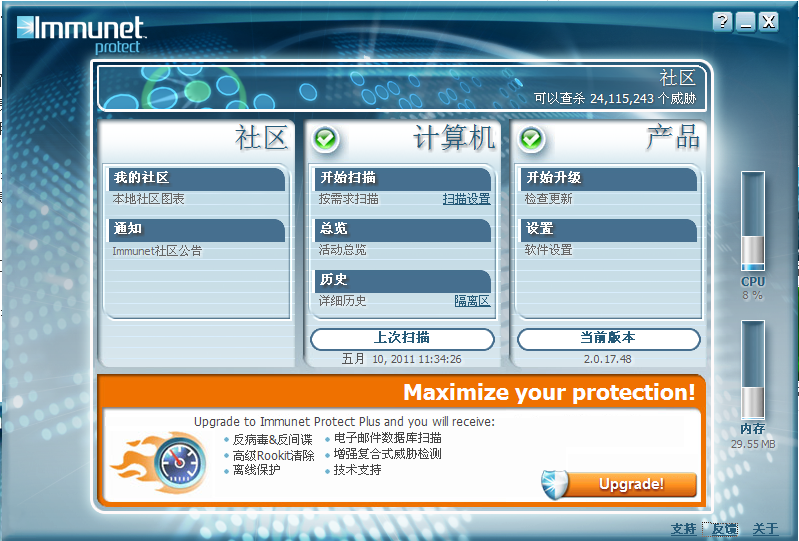The image size is (799, 541).
Task: Click the green checkmark status icon beside 计算机
Action: pos(325,139)
